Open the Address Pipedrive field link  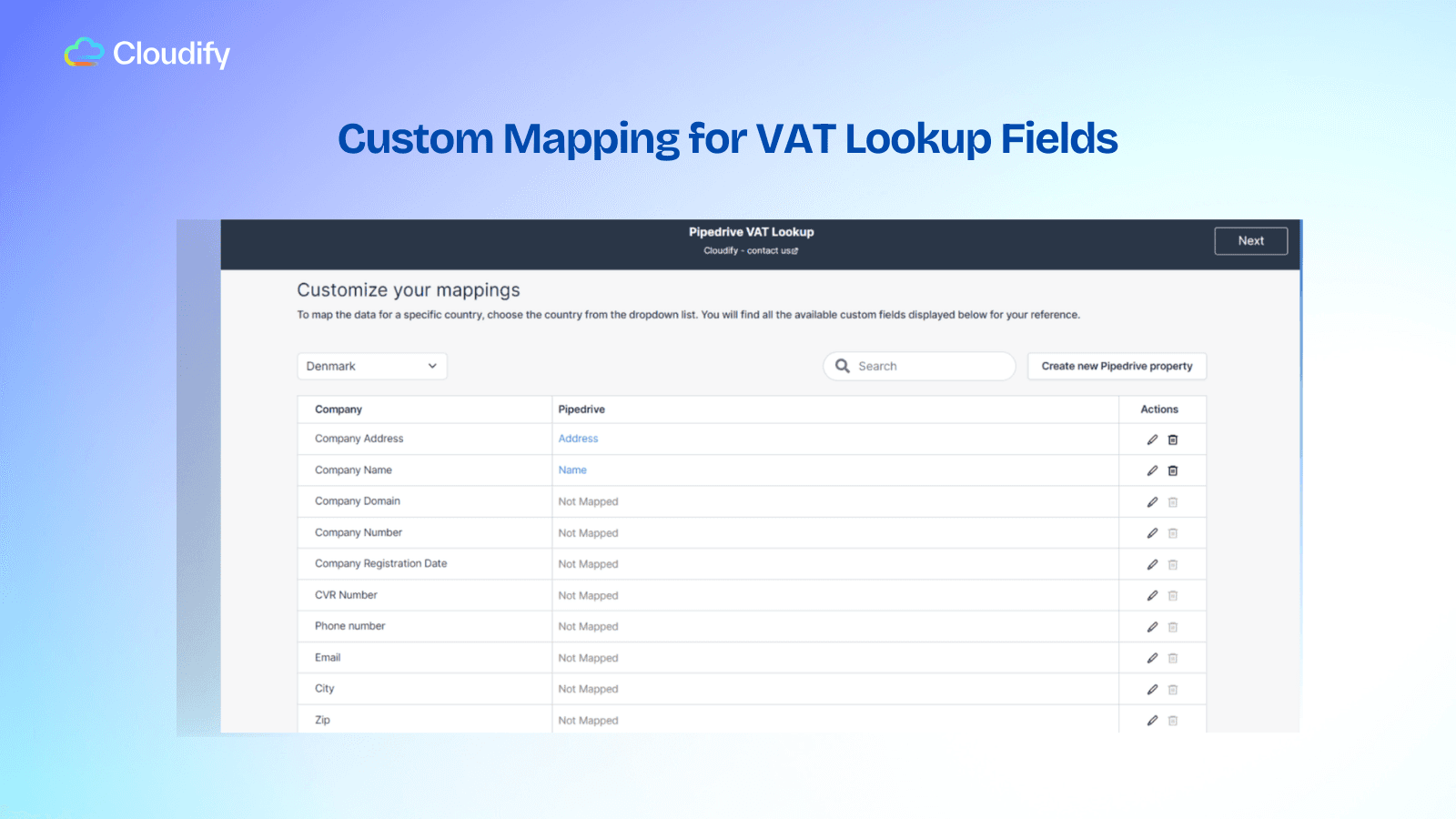tap(579, 439)
